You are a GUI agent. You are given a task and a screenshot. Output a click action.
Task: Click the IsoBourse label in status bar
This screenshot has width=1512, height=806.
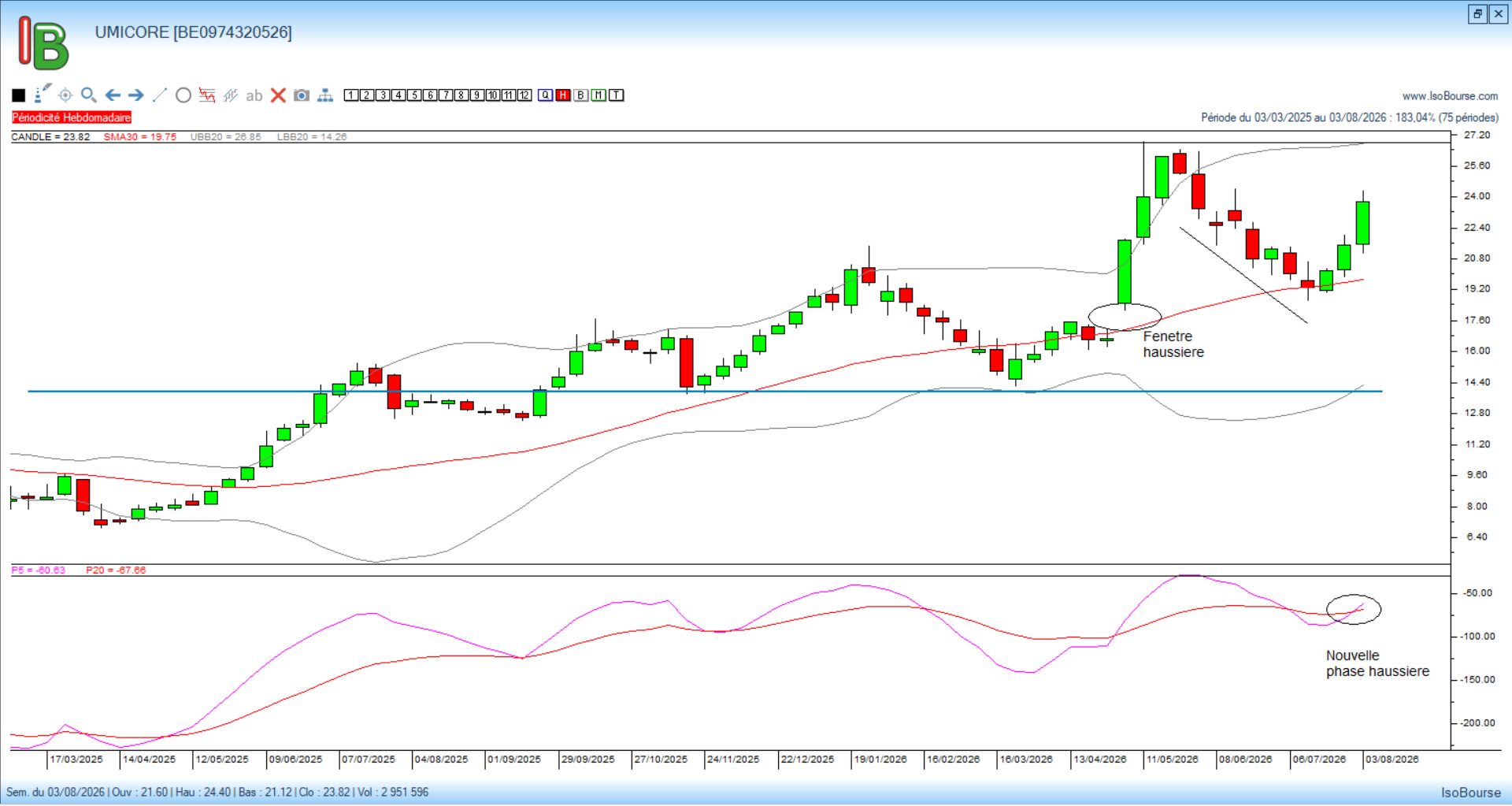pyautogui.click(x=1471, y=793)
